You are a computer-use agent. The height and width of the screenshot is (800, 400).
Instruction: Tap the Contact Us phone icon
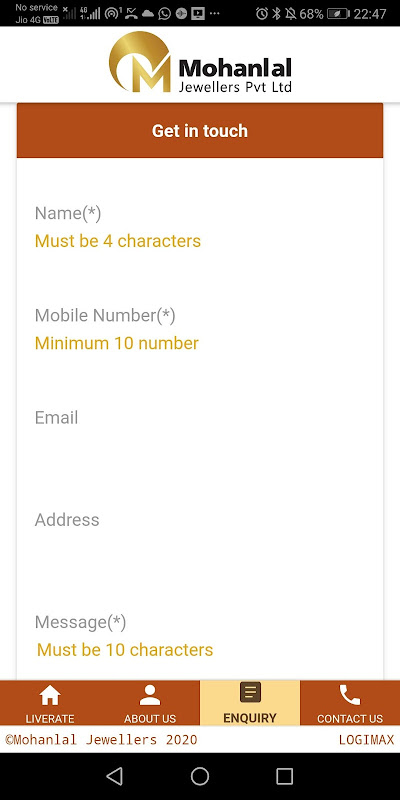point(349,695)
